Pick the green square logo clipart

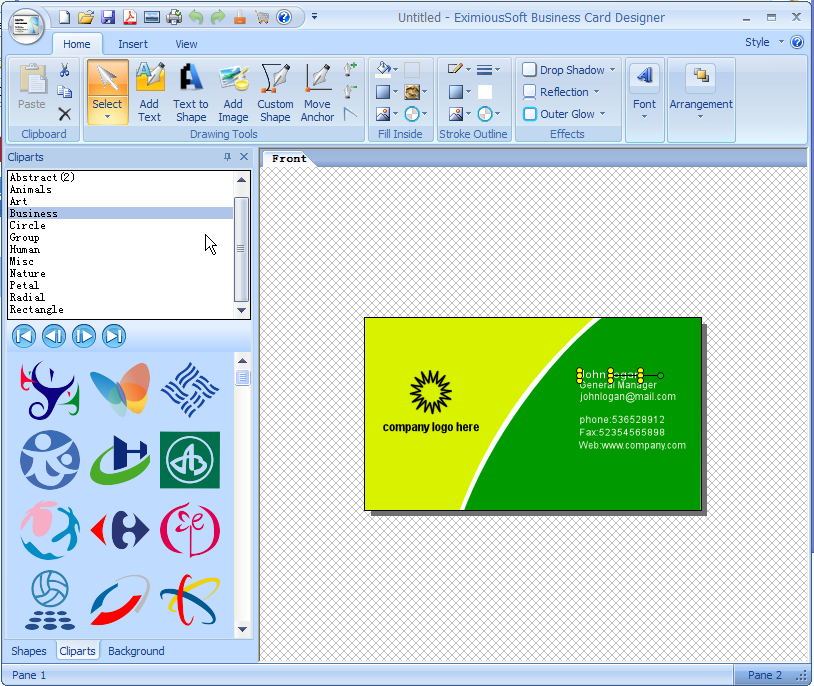(x=190, y=460)
